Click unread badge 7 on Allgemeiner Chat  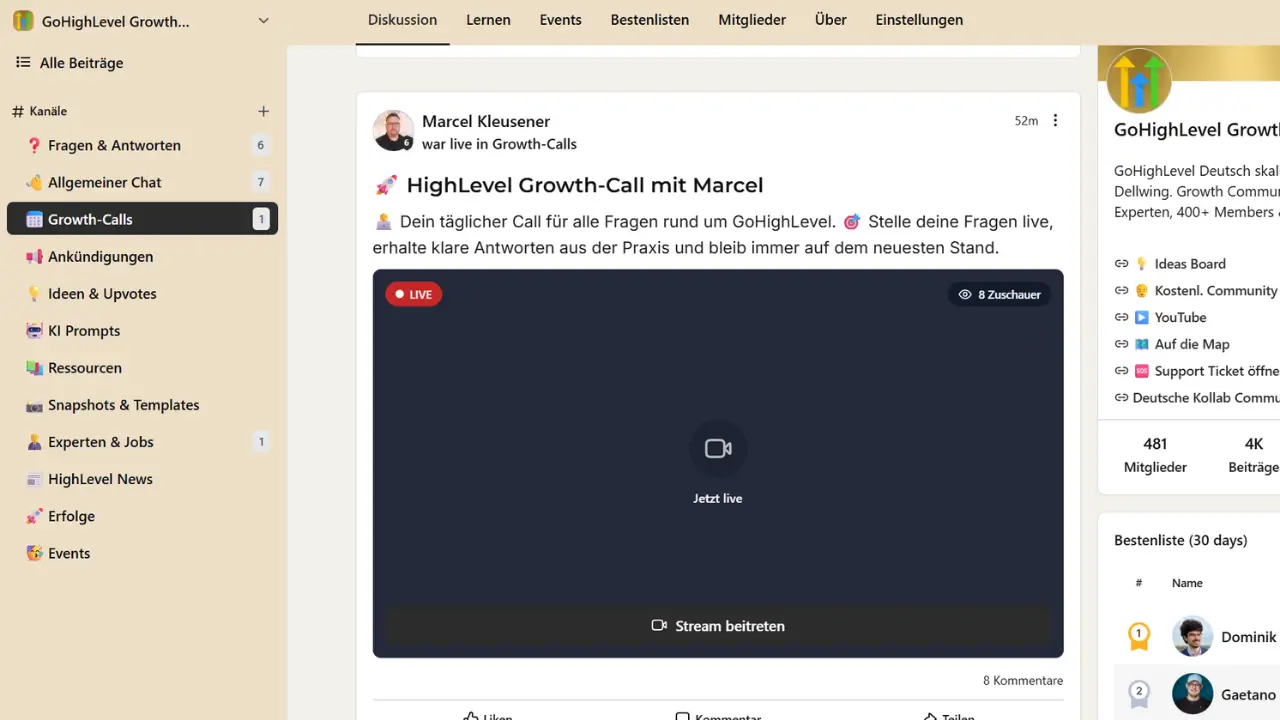[x=261, y=182]
